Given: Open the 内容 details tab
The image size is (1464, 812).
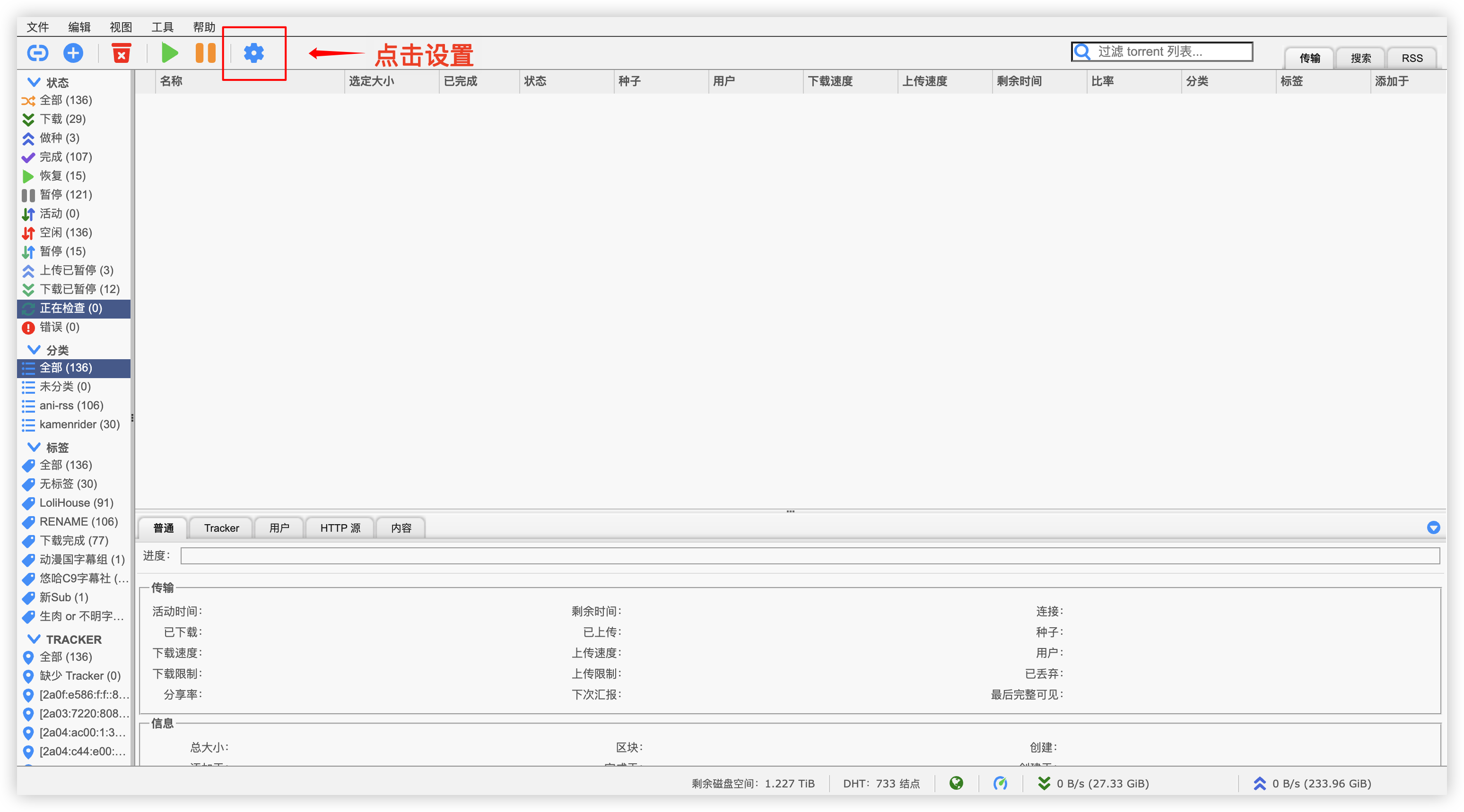Looking at the screenshot, I should (x=401, y=528).
